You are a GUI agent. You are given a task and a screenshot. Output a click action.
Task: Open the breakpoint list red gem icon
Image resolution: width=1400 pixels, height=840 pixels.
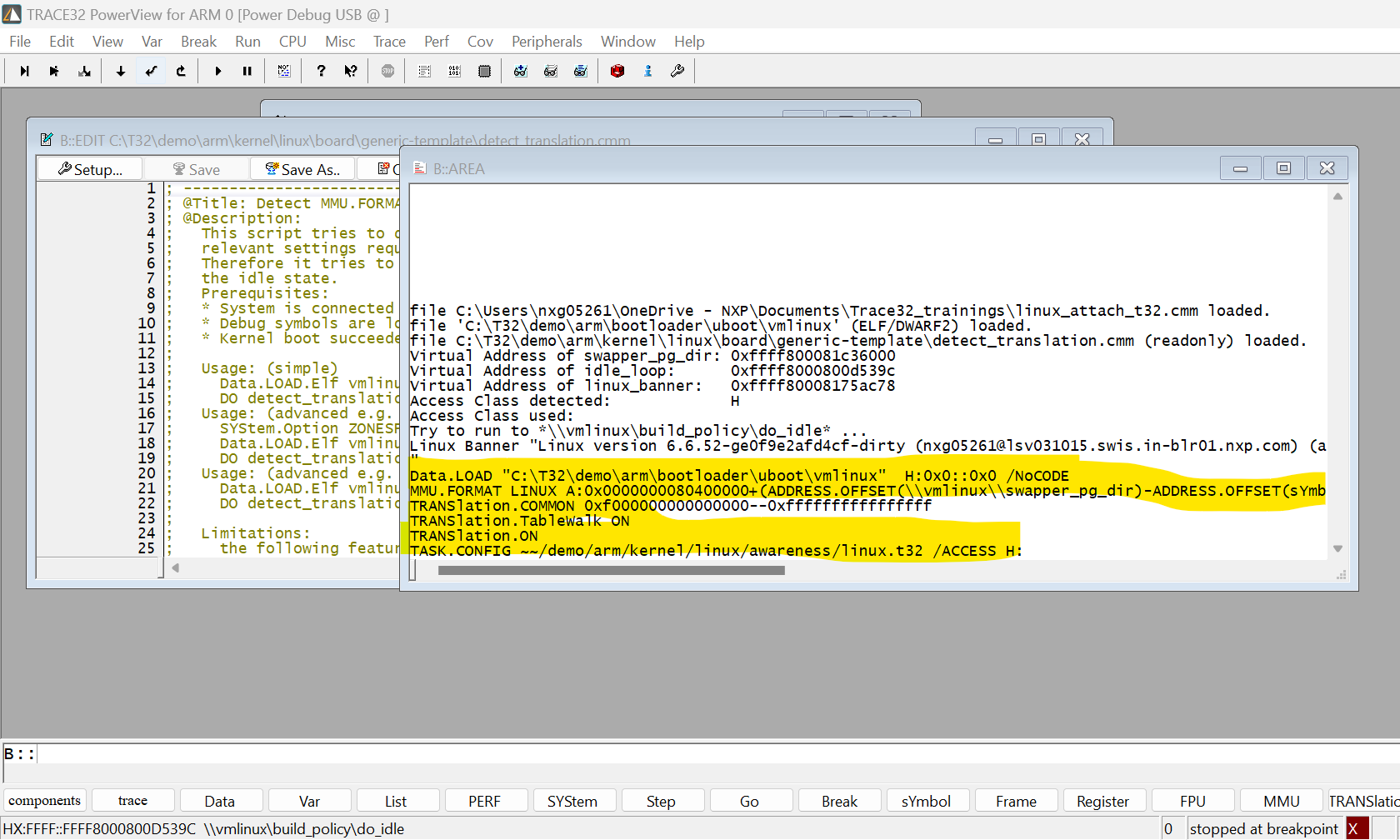617,71
